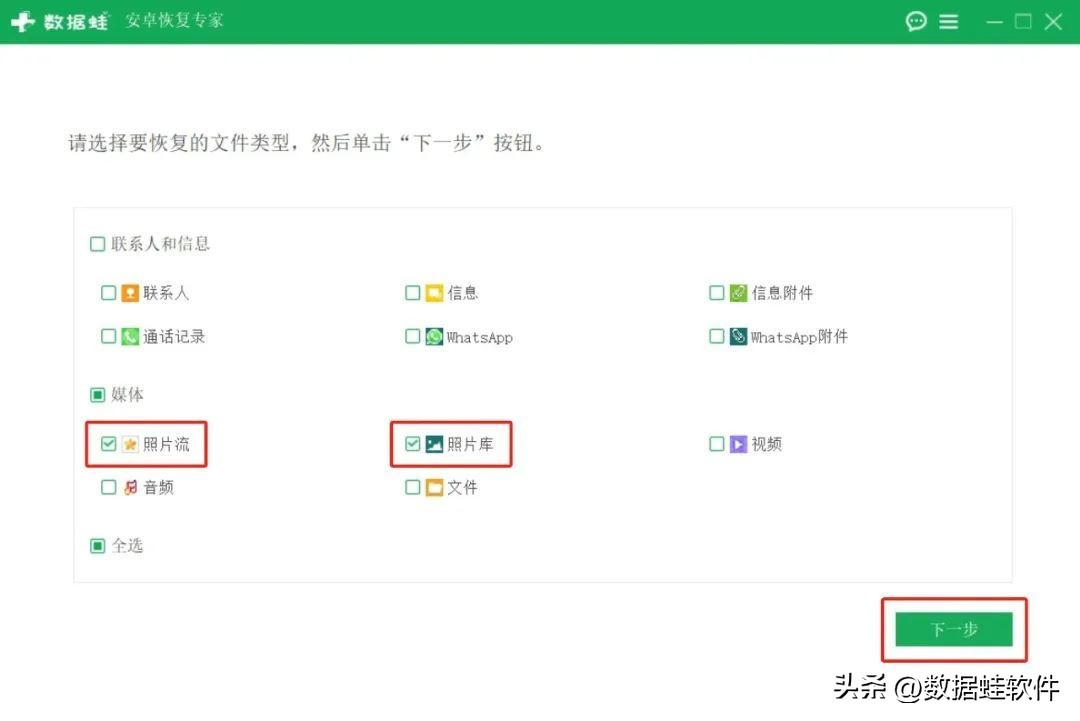Click the 下一步 next button
The width and height of the screenshot is (1080, 721).
(953, 630)
